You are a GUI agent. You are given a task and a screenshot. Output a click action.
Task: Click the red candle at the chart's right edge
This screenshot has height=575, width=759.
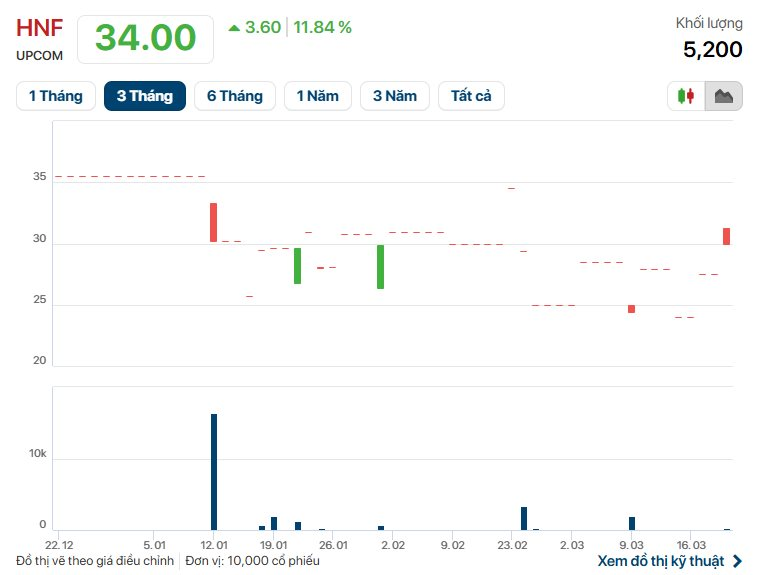tap(727, 236)
